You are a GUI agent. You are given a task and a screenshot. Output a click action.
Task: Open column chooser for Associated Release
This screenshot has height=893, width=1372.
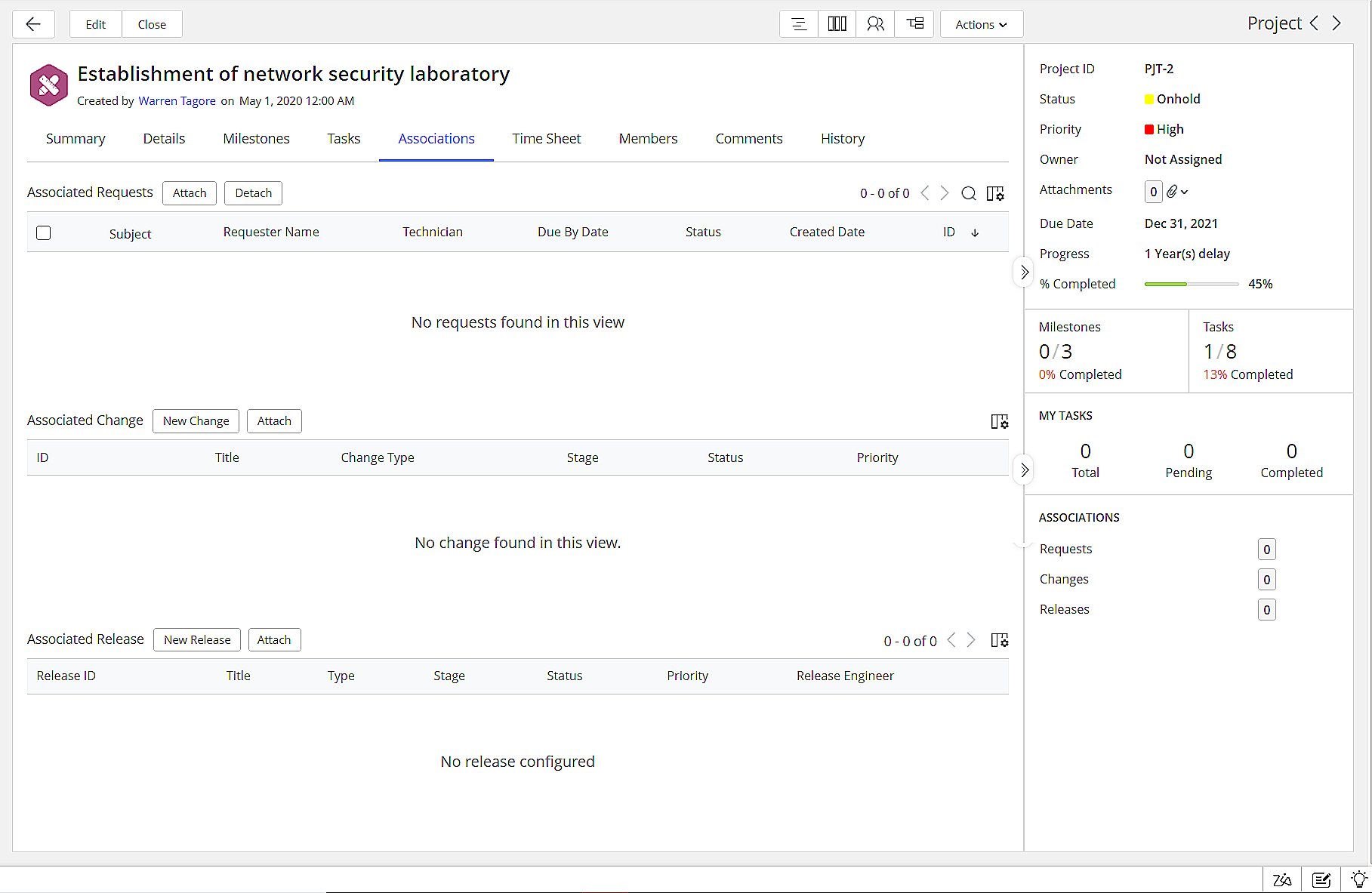1000,641
